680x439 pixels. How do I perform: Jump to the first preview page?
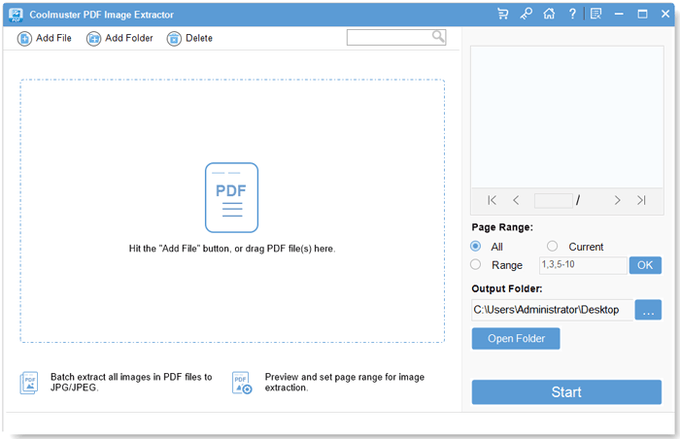pos(492,200)
